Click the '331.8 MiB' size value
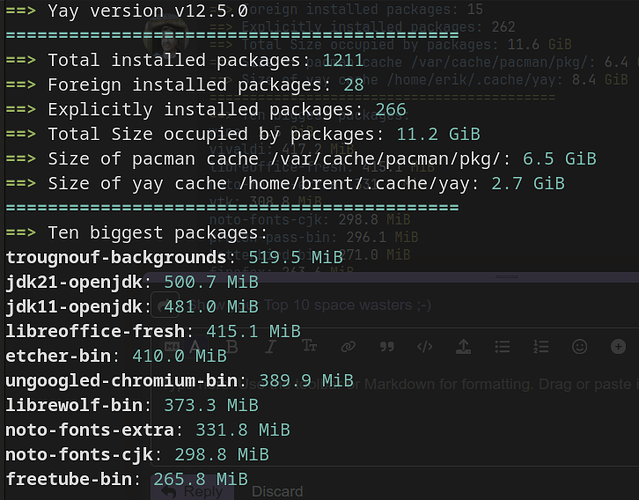639x500 pixels. (243, 430)
